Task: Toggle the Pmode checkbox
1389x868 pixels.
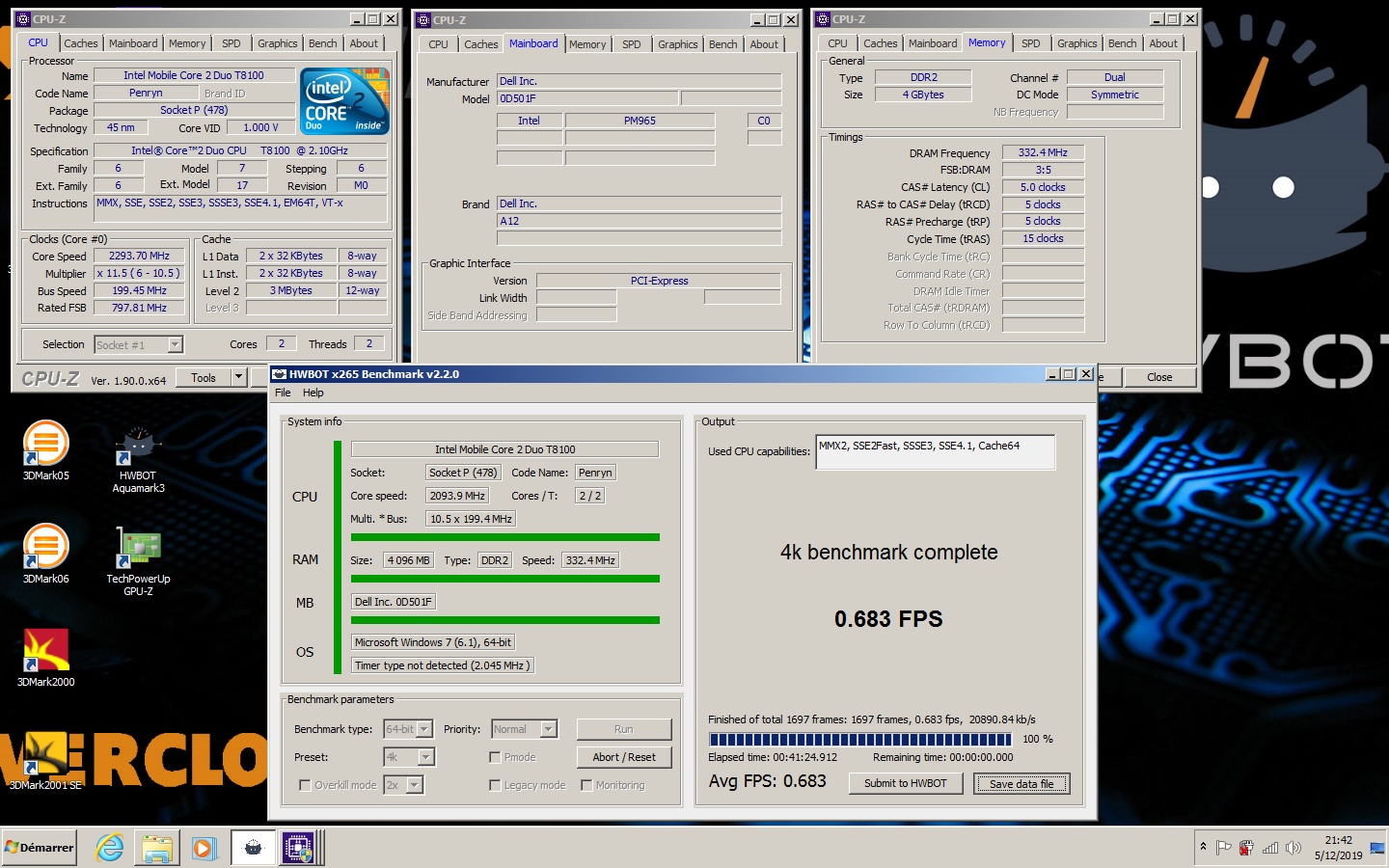Action: point(495,757)
